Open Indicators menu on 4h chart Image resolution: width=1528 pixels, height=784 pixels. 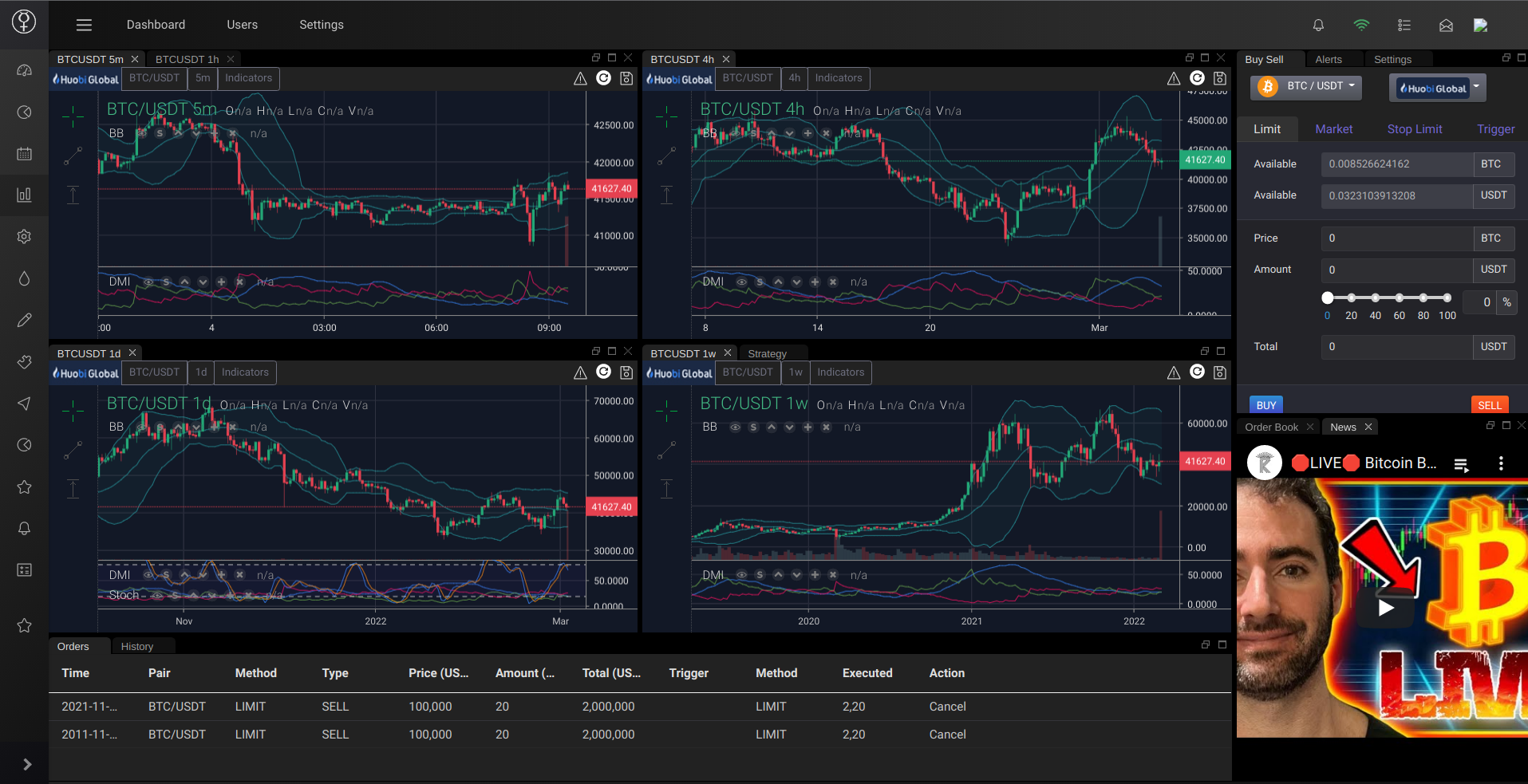[838, 78]
